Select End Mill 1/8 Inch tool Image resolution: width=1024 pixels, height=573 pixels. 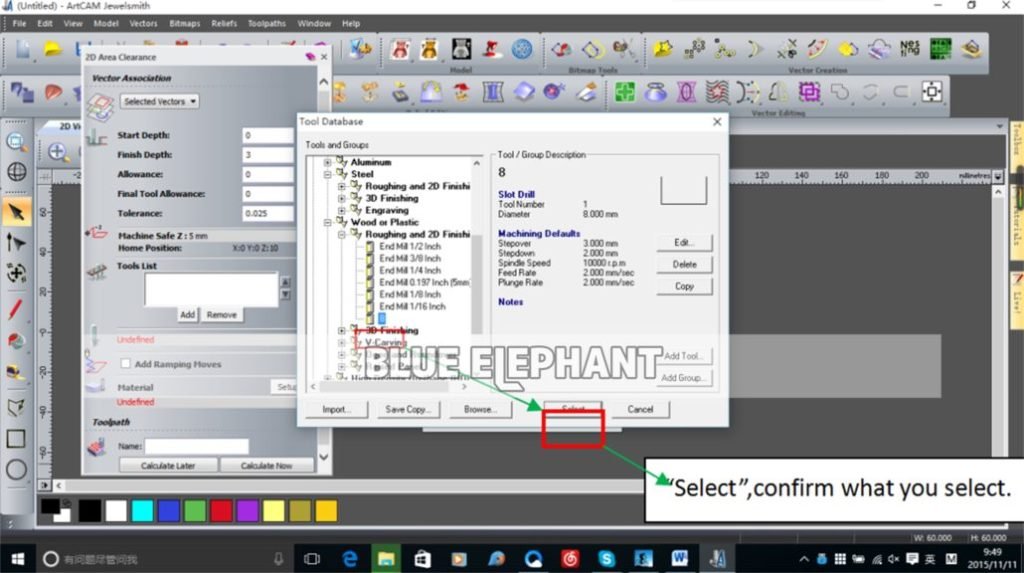(409, 295)
